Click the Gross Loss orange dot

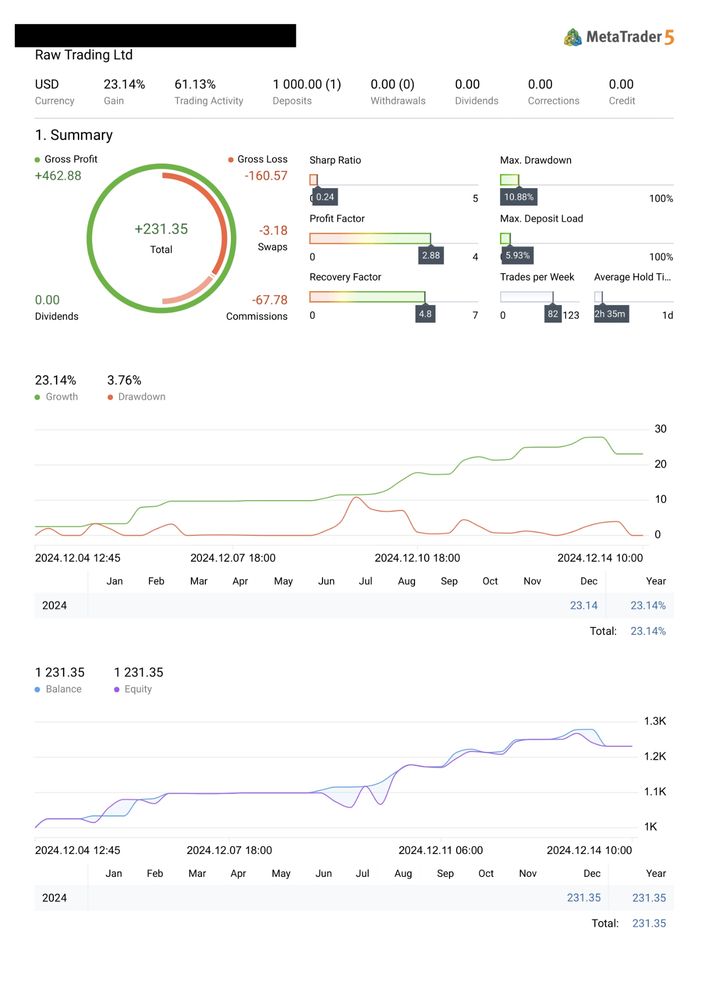click(230, 160)
